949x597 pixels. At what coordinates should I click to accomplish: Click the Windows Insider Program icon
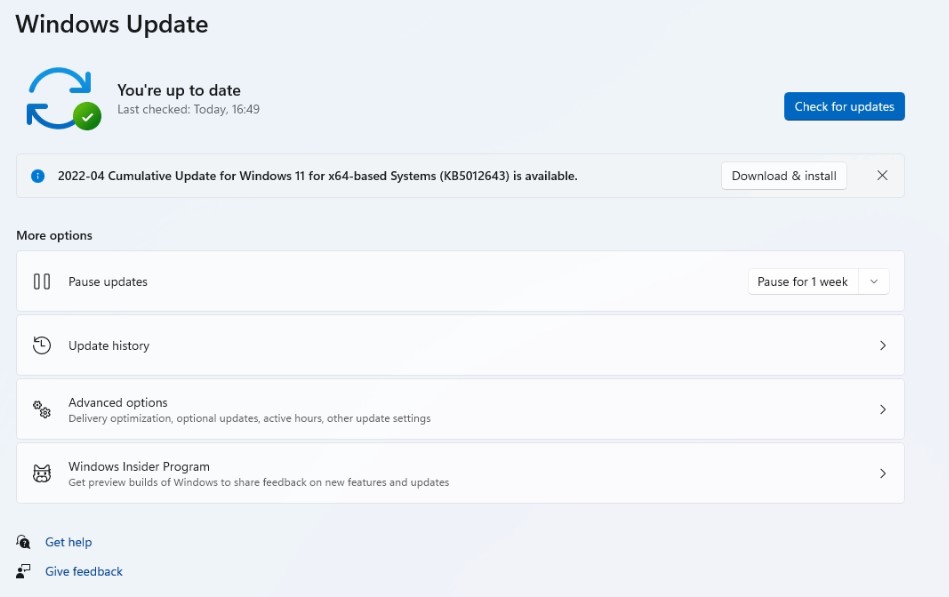(41, 473)
